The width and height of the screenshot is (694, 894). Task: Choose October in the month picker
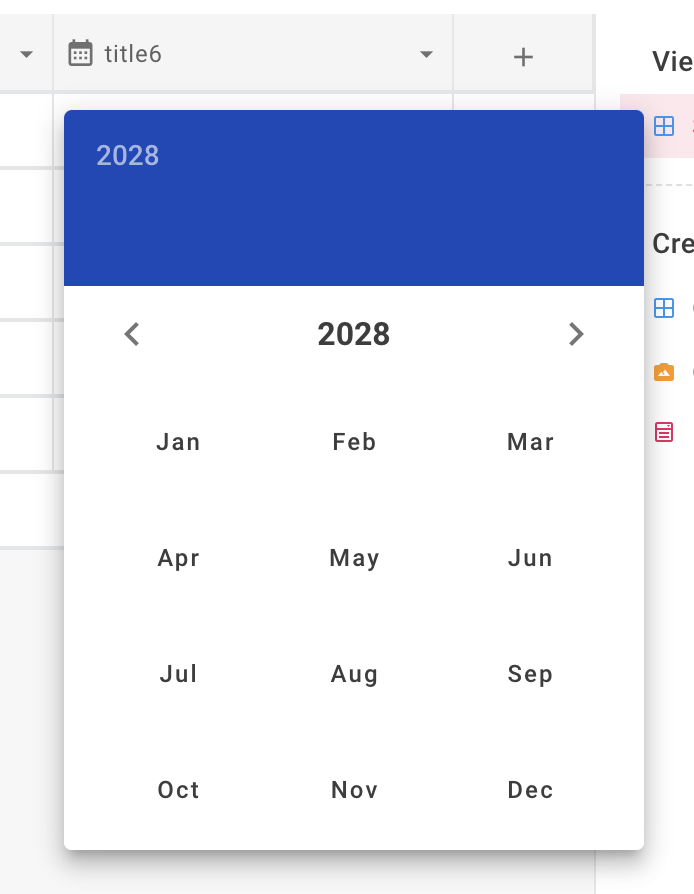(x=178, y=789)
